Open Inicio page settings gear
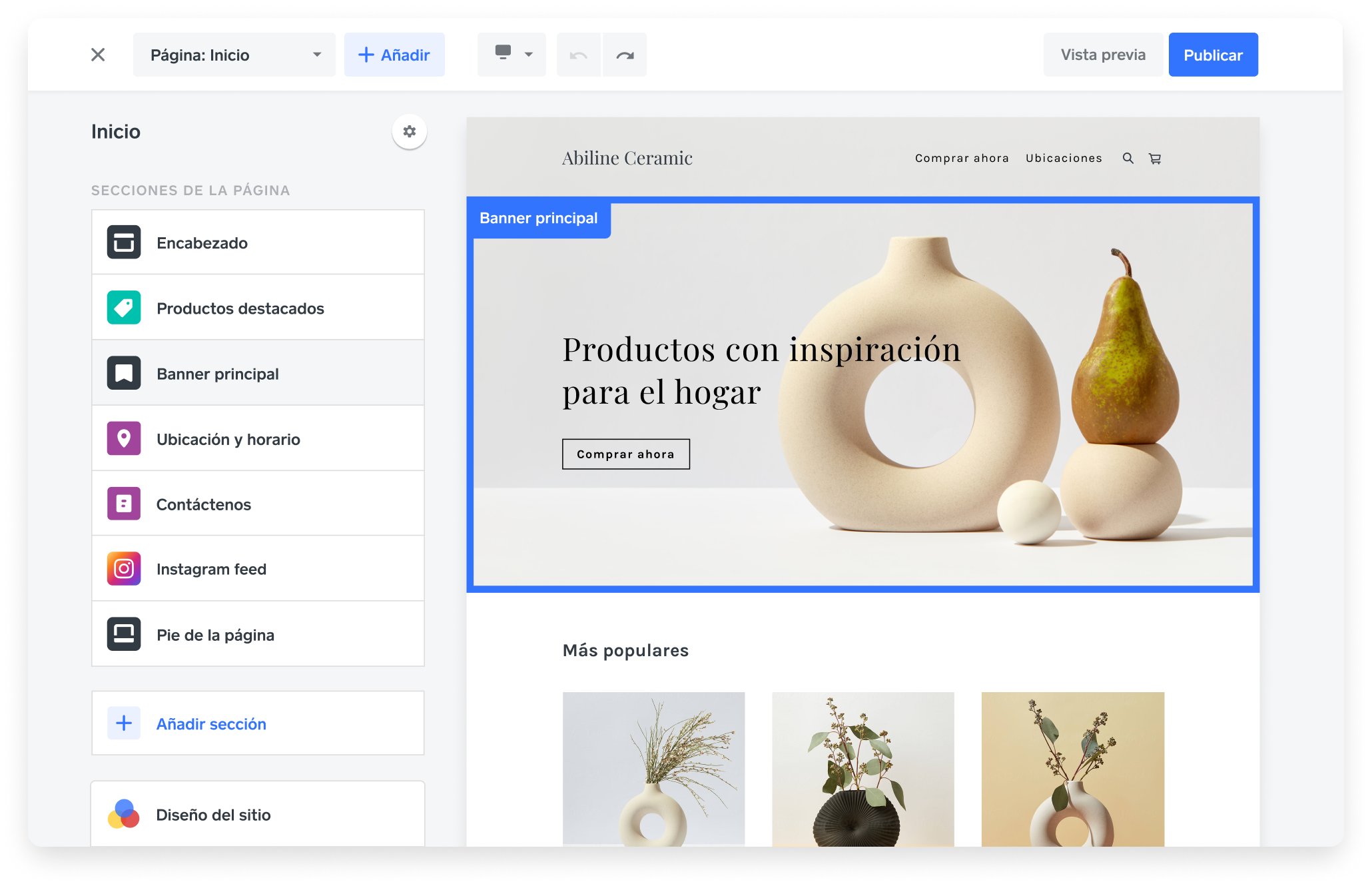 click(x=409, y=131)
